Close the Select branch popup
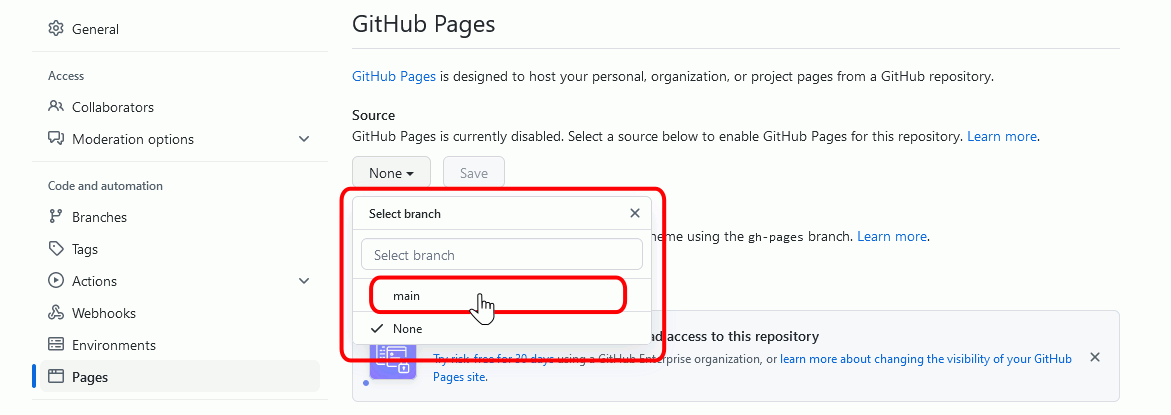The width and height of the screenshot is (1171, 415). (635, 213)
